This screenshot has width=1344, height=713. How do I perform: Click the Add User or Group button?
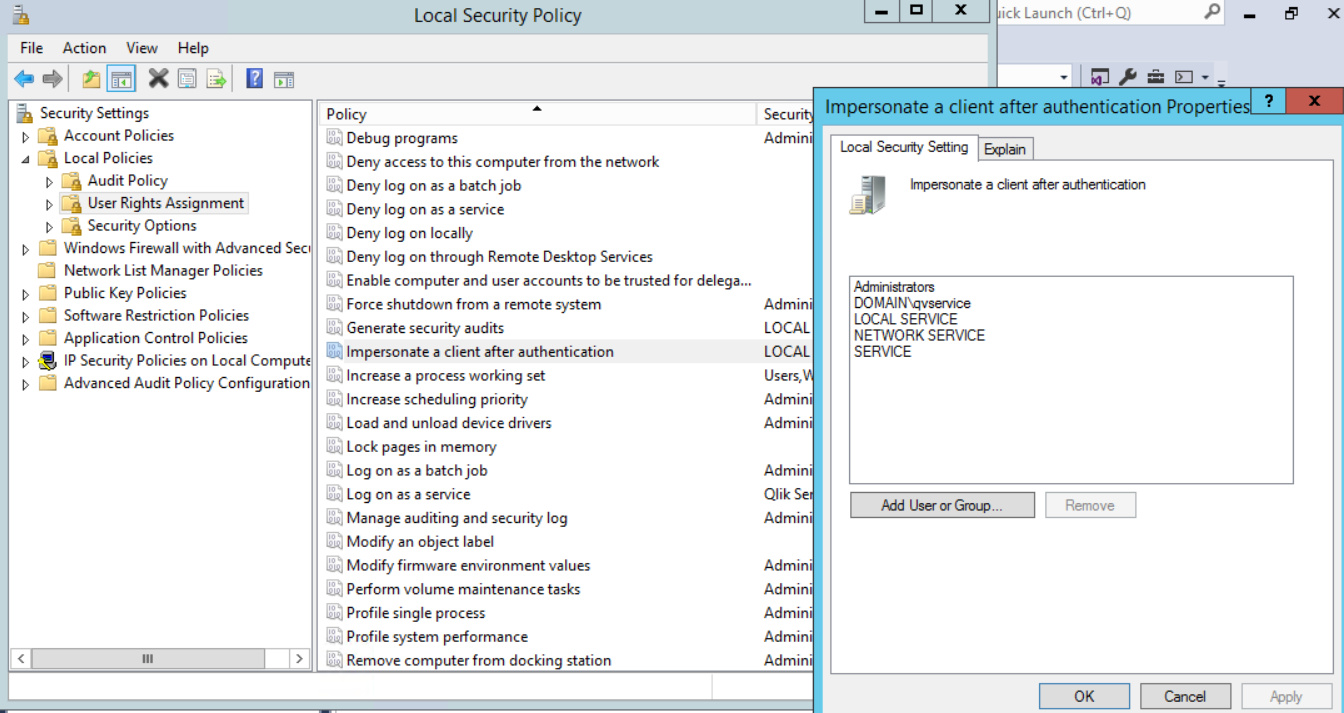click(x=941, y=505)
